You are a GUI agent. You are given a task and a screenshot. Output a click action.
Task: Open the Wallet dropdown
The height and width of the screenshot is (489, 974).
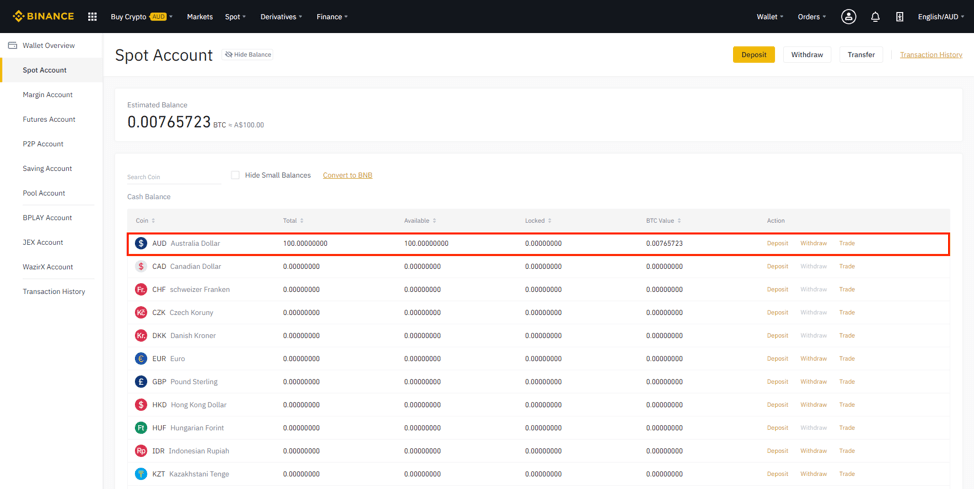(x=770, y=17)
